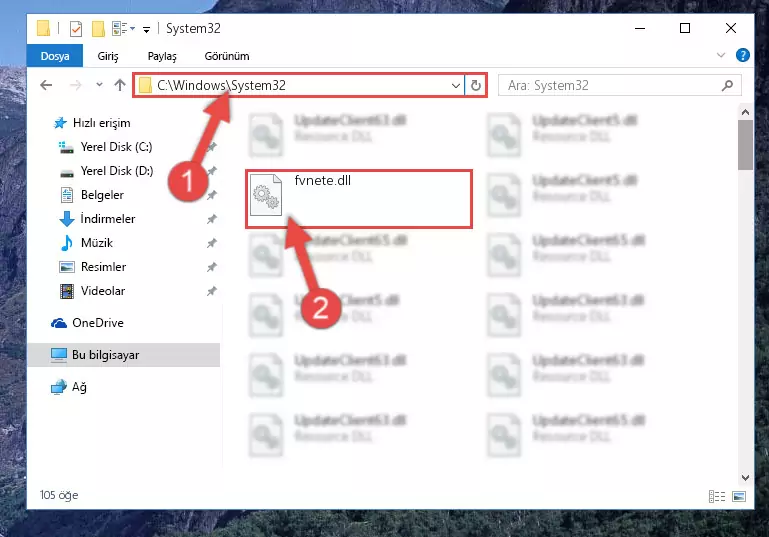Image resolution: width=769 pixels, height=537 pixels.
Task: Switch to the Görünüm ribbon tab
Action: [227, 56]
